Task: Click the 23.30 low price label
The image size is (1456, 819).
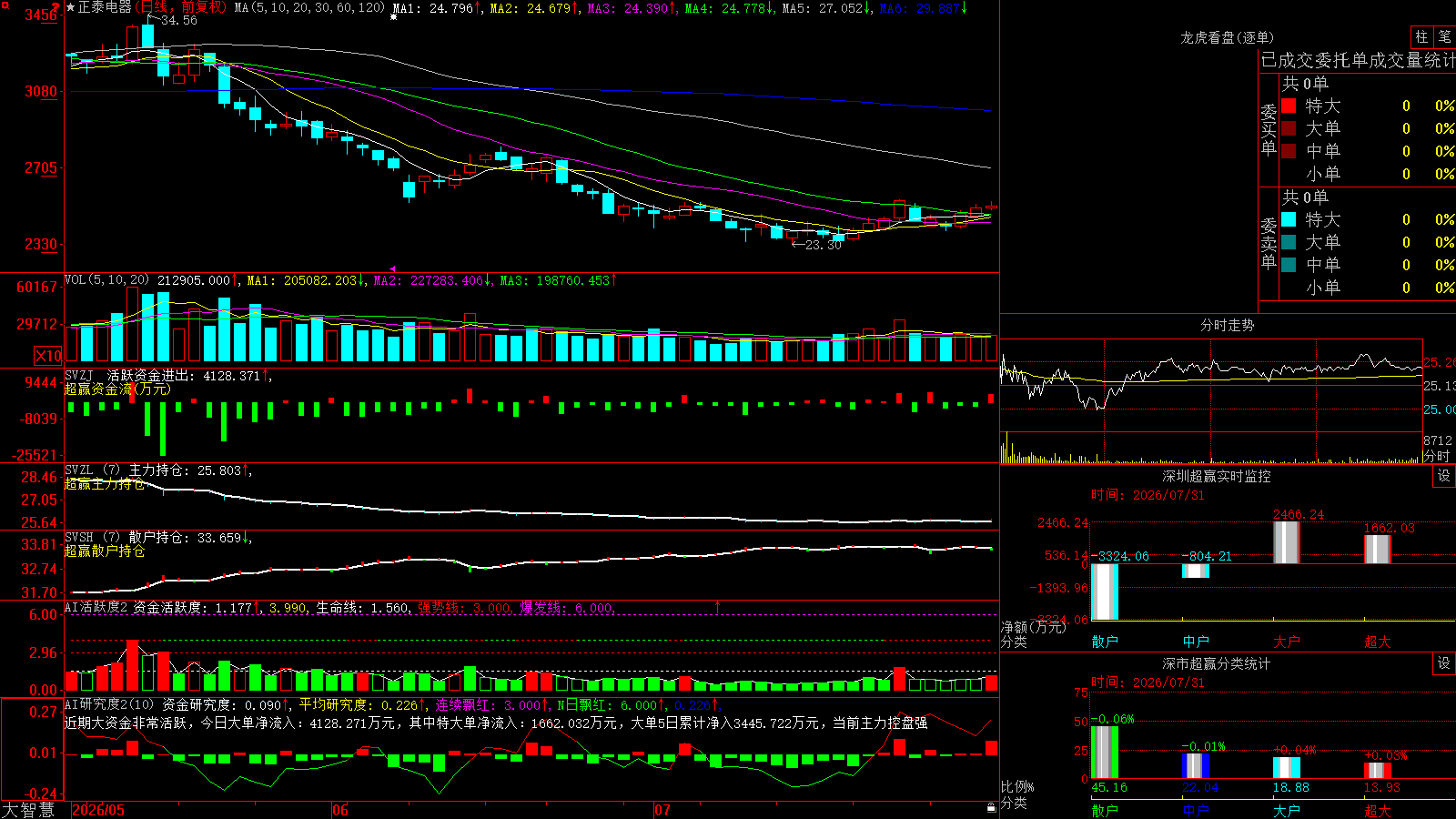Action: [x=824, y=245]
